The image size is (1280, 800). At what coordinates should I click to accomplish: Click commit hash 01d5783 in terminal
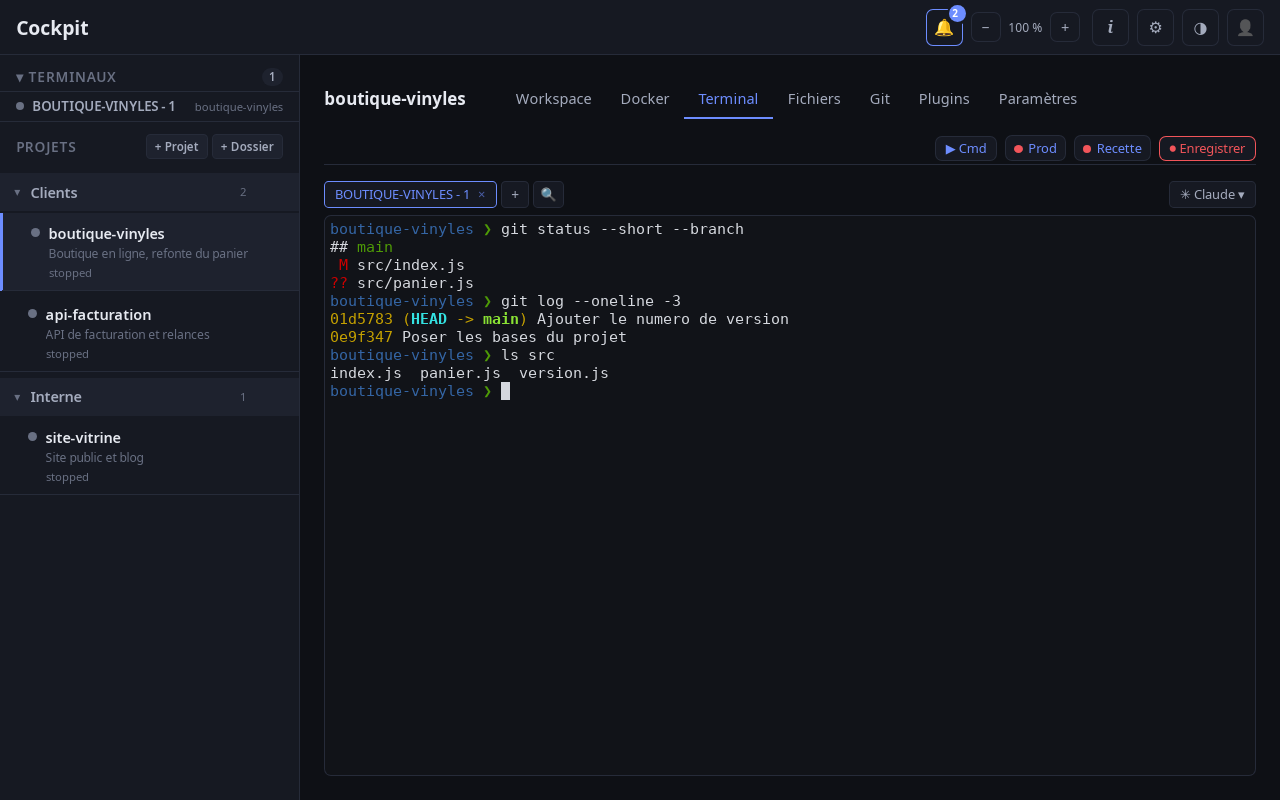click(x=361, y=319)
